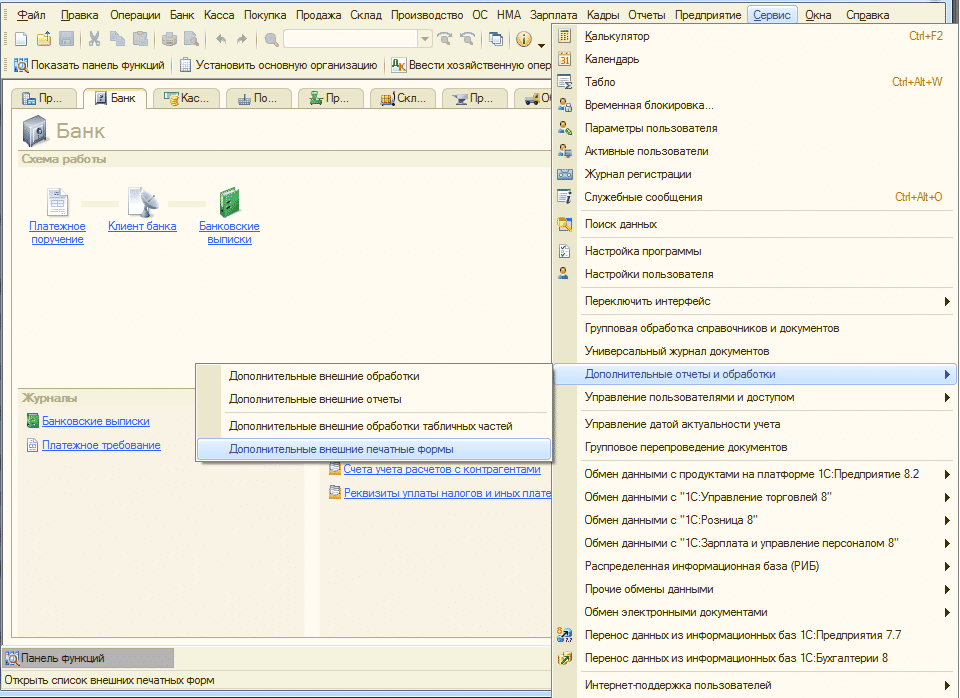960x698 pixels.
Task: Open Калькулятор from the Сервис menu
Action: 617,36
